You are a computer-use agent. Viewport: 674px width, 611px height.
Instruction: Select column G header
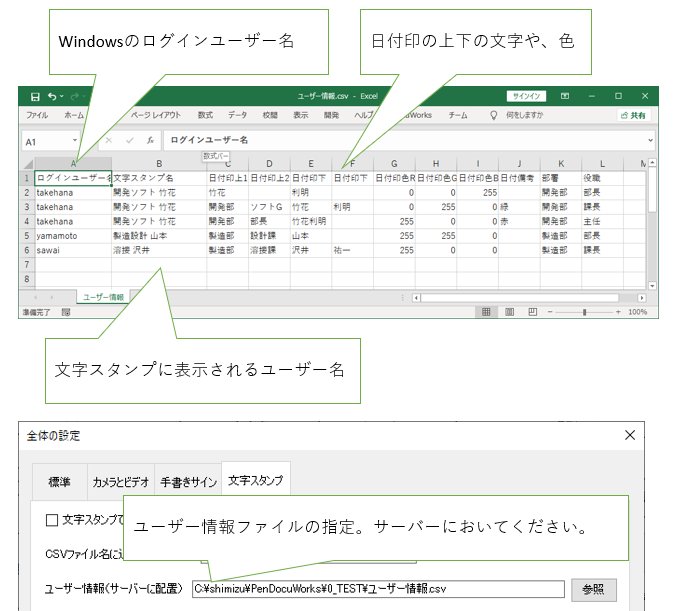point(394,164)
